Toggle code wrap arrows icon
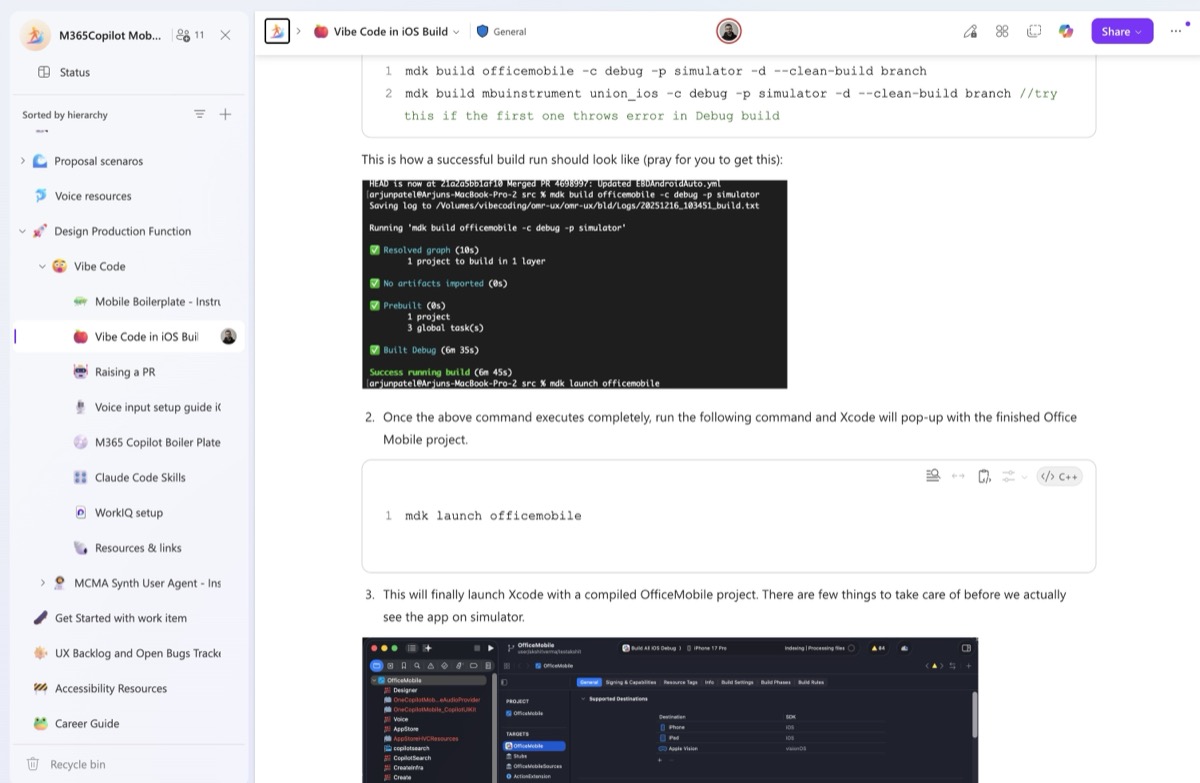The image size is (1200, 783). click(958, 476)
